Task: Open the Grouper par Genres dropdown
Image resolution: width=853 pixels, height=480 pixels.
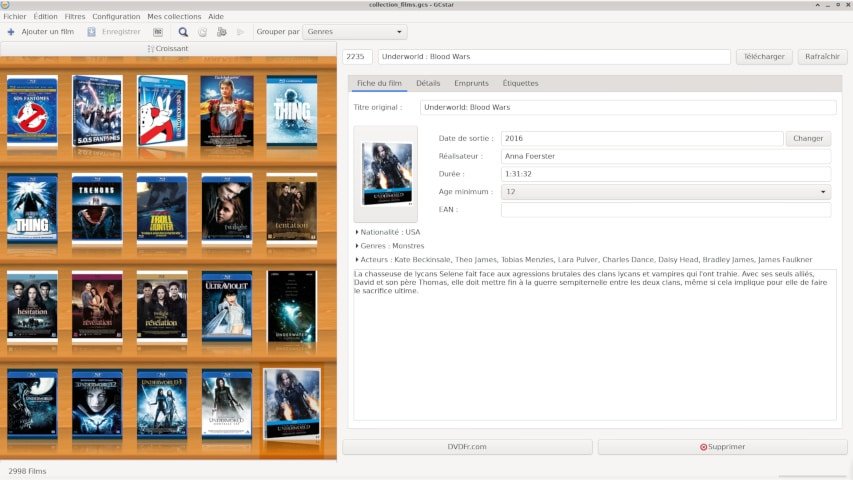Action: tap(355, 32)
